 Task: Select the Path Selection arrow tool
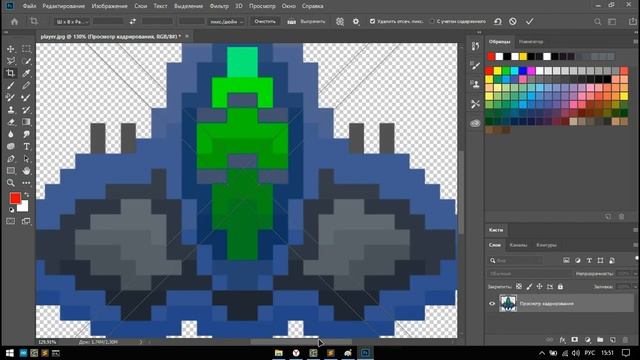[26, 159]
